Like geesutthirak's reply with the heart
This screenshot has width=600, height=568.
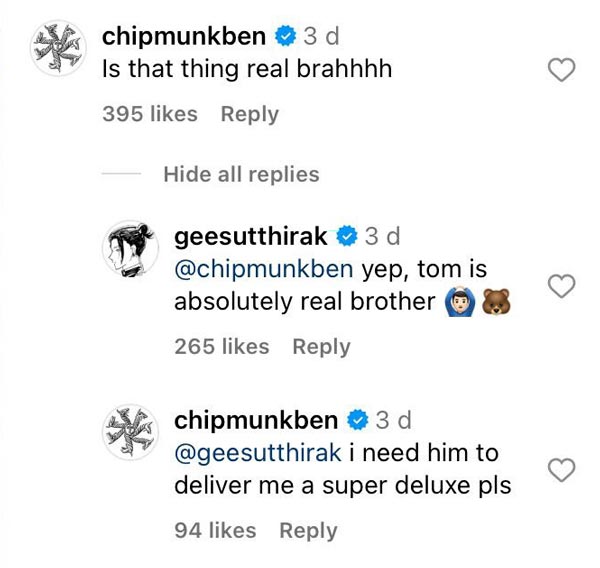563,287
